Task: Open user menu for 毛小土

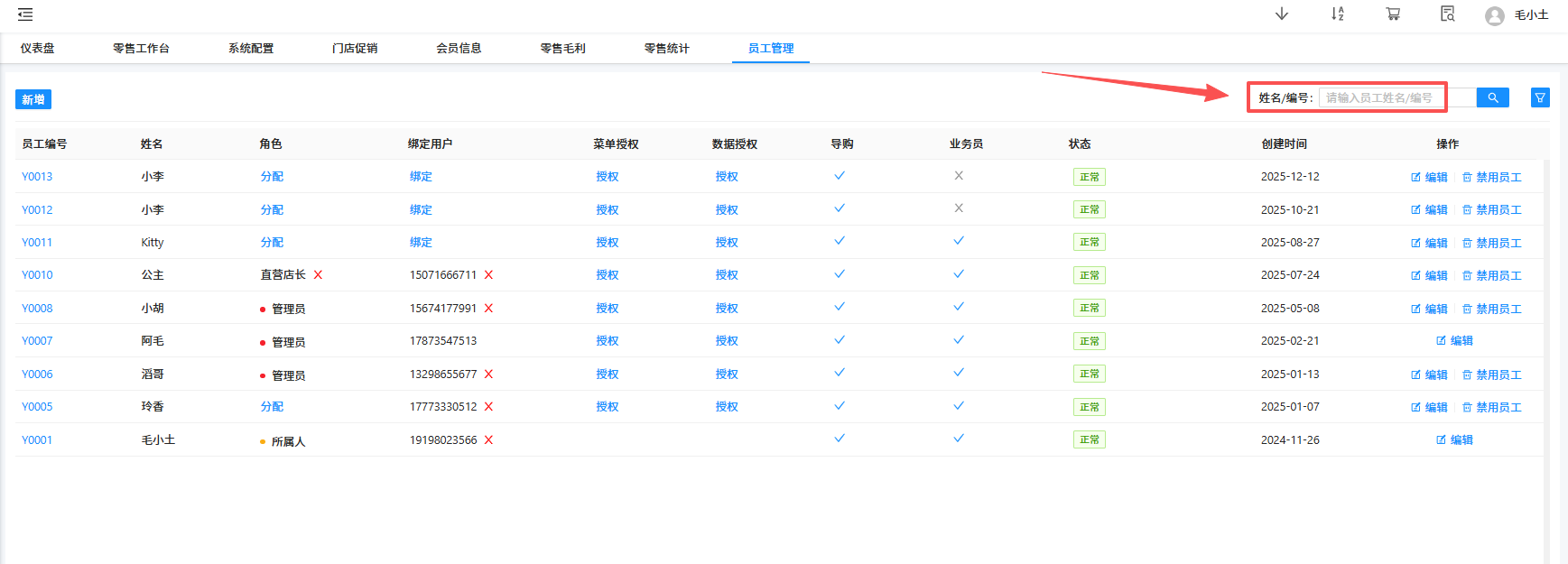Action: click(x=1518, y=15)
